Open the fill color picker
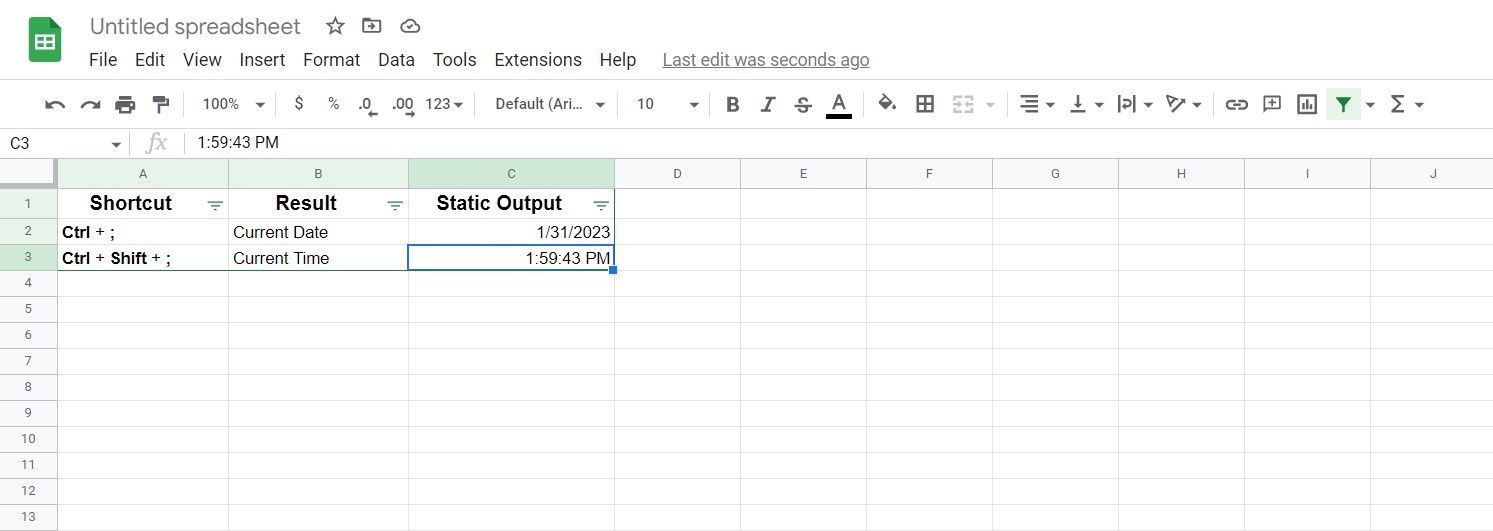The image size is (1493, 531). (887, 104)
